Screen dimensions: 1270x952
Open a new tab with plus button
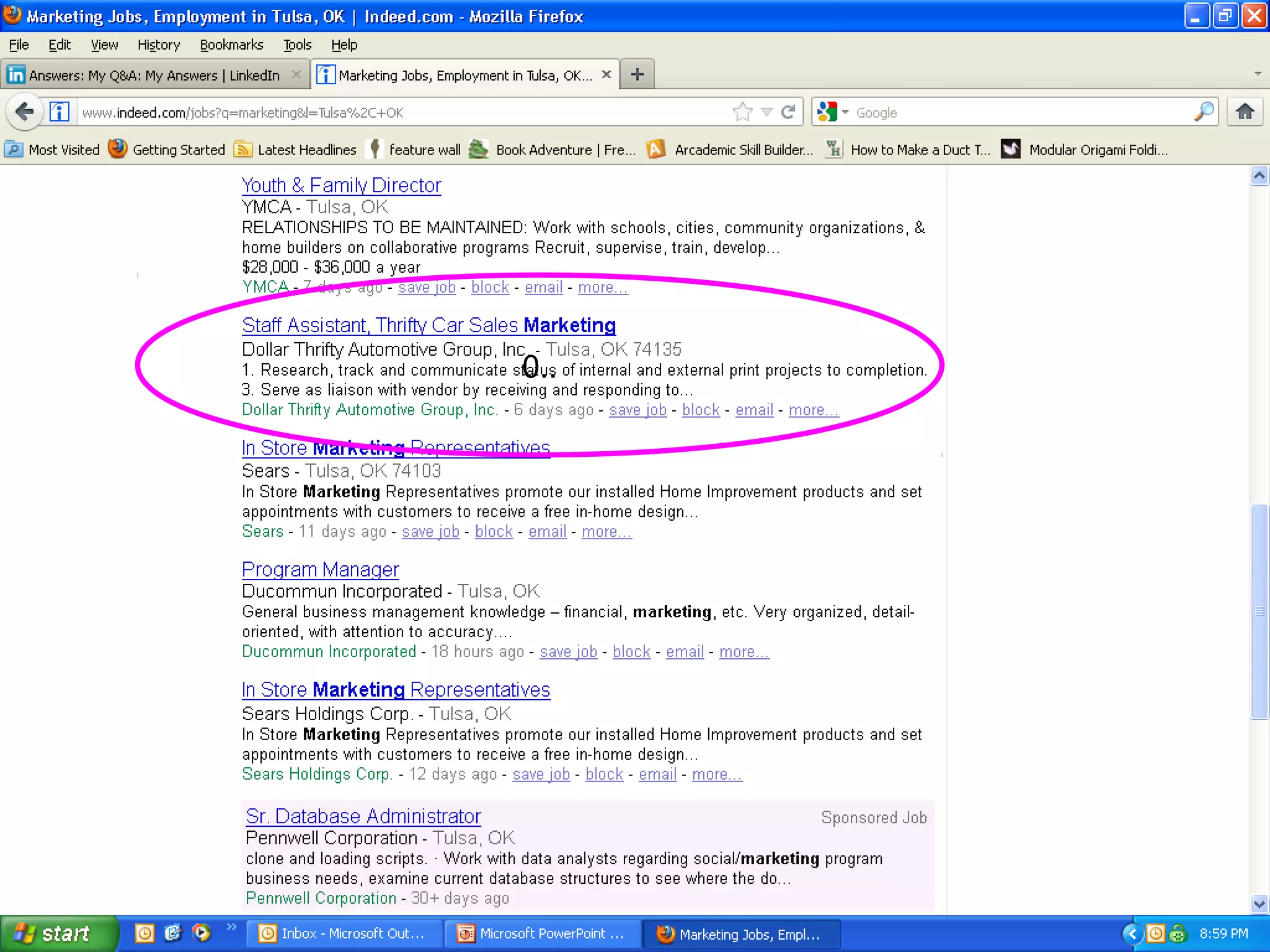pos(637,75)
